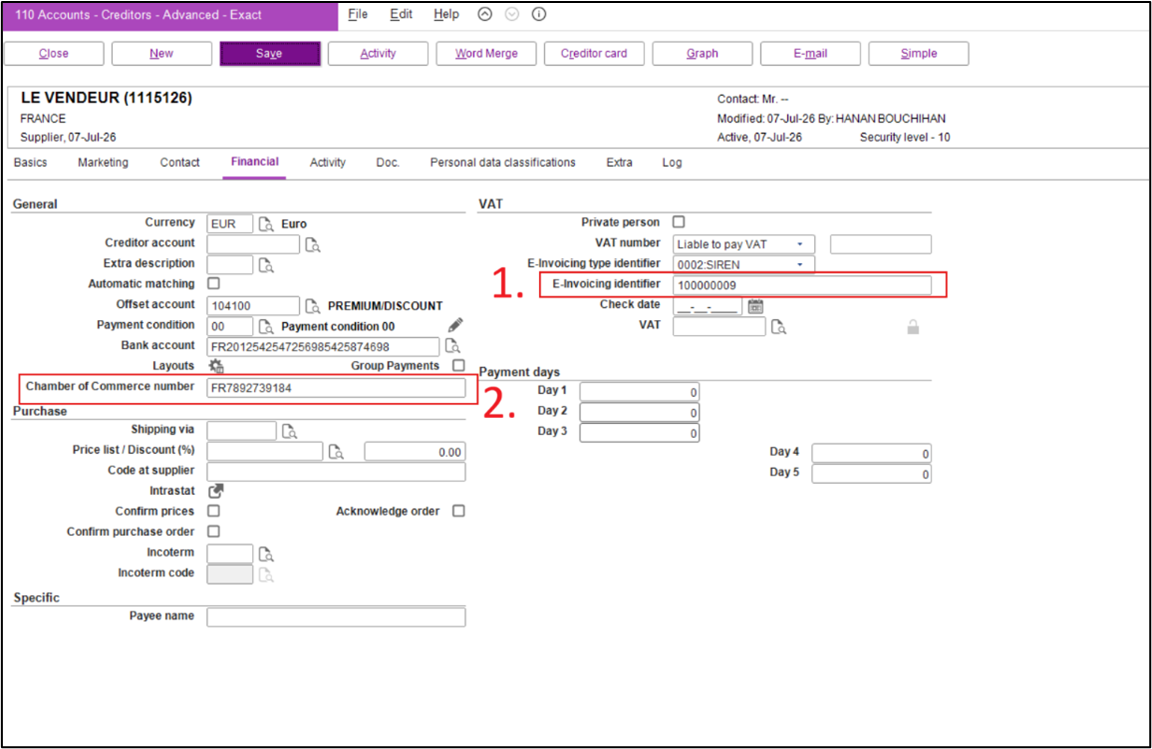This screenshot has height=749, width=1152.
Task: Open the Shipping via lookup icon
Action: [289, 431]
